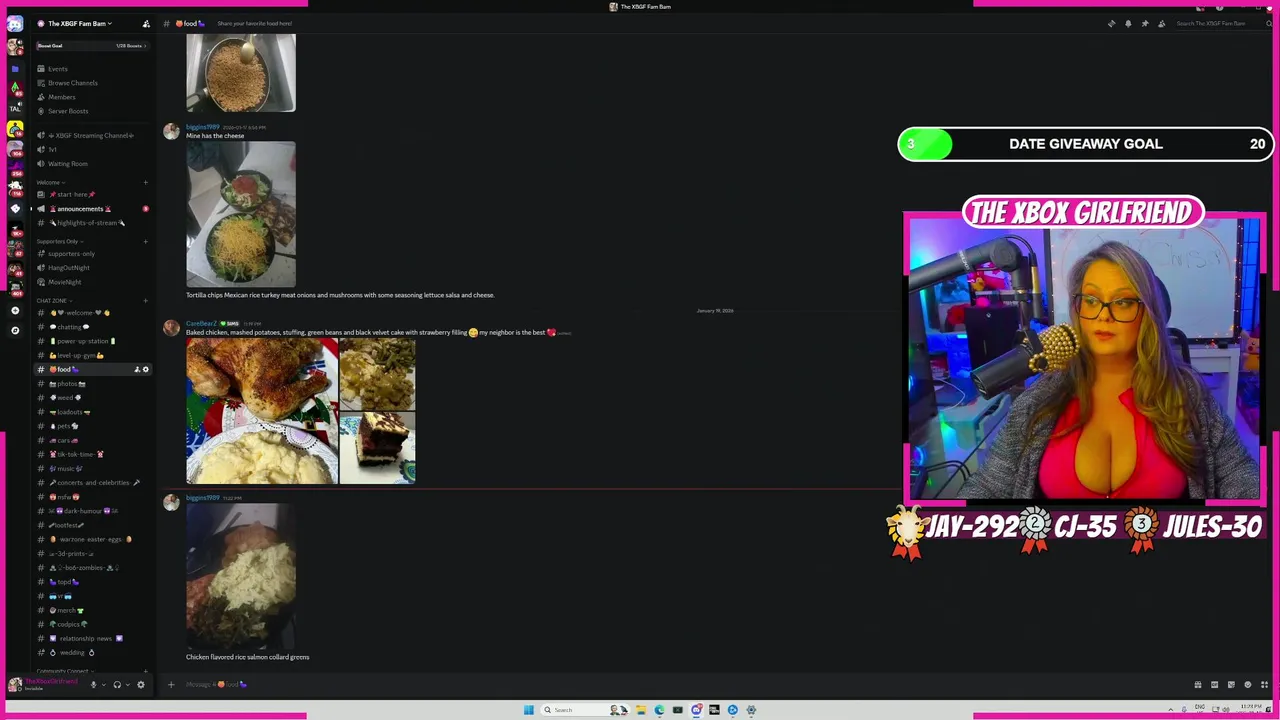Open Events in the sidebar
Viewport: 1280px width, 720px height.
[92, 69]
